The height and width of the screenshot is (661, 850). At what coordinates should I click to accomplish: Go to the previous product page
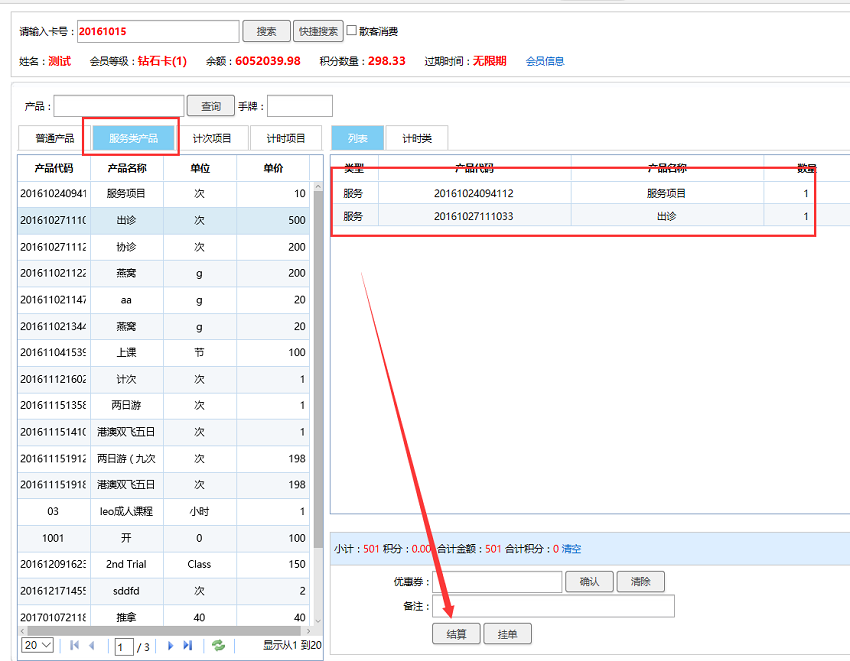tap(91, 646)
